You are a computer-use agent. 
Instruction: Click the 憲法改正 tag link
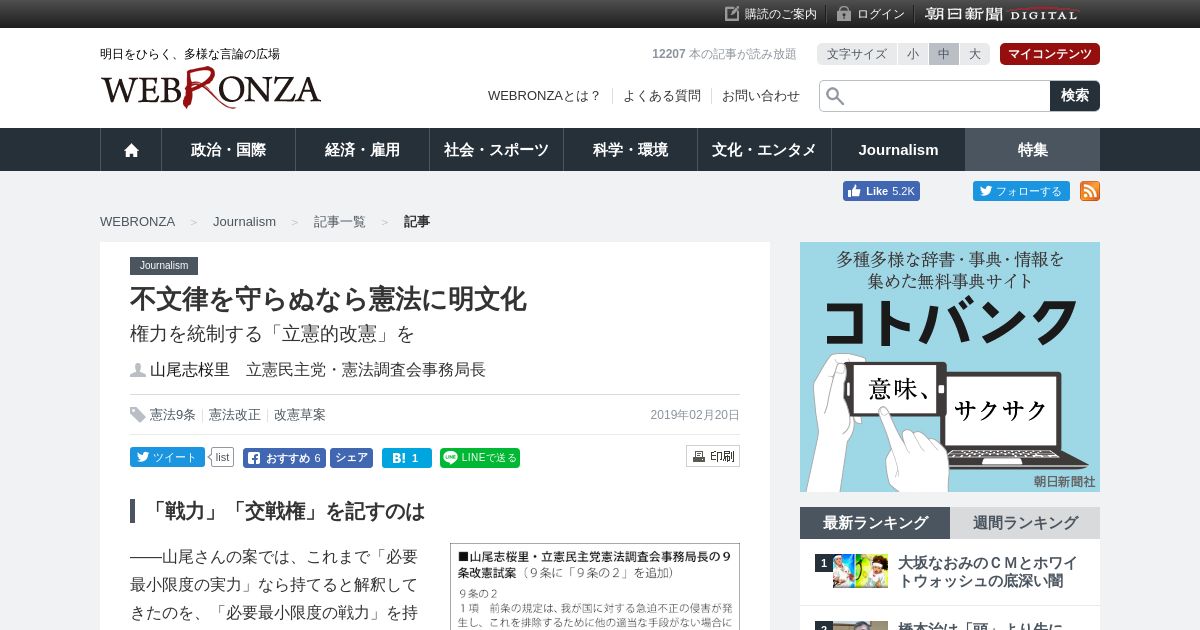(235, 415)
